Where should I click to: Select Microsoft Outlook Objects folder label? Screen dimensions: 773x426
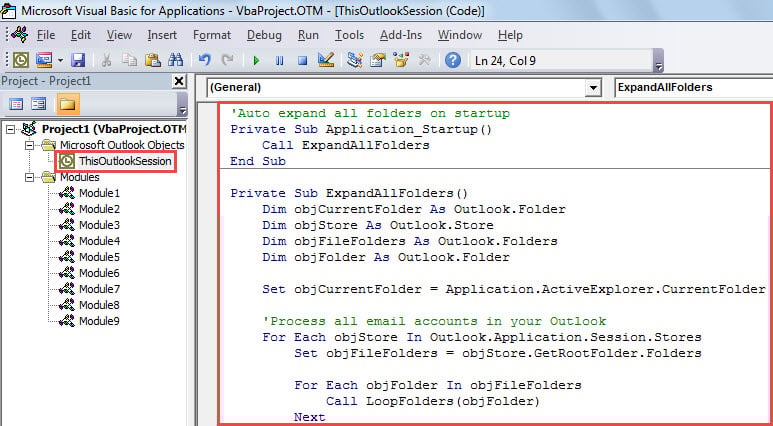click(x=122, y=145)
